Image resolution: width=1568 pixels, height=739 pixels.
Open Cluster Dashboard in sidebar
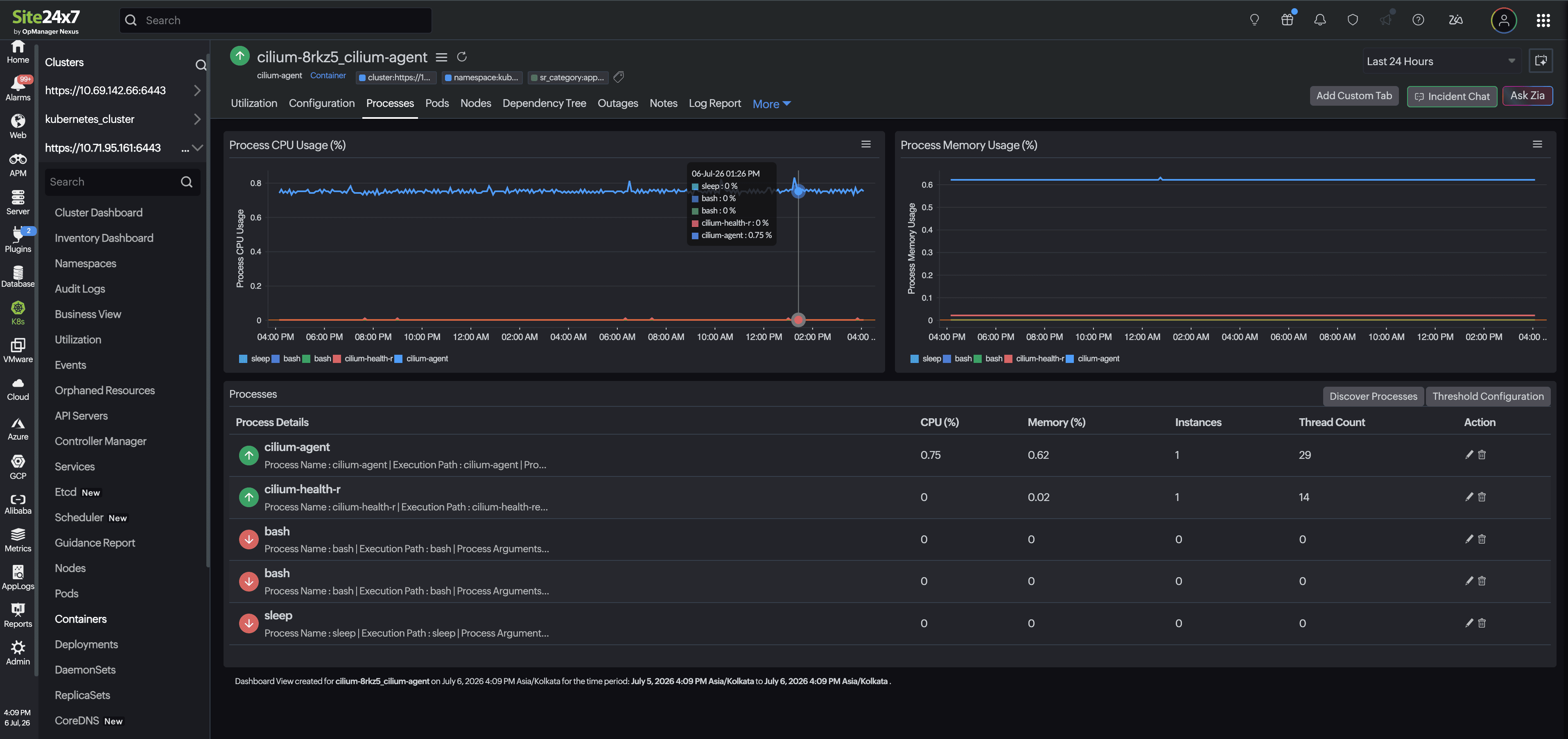point(99,213)
